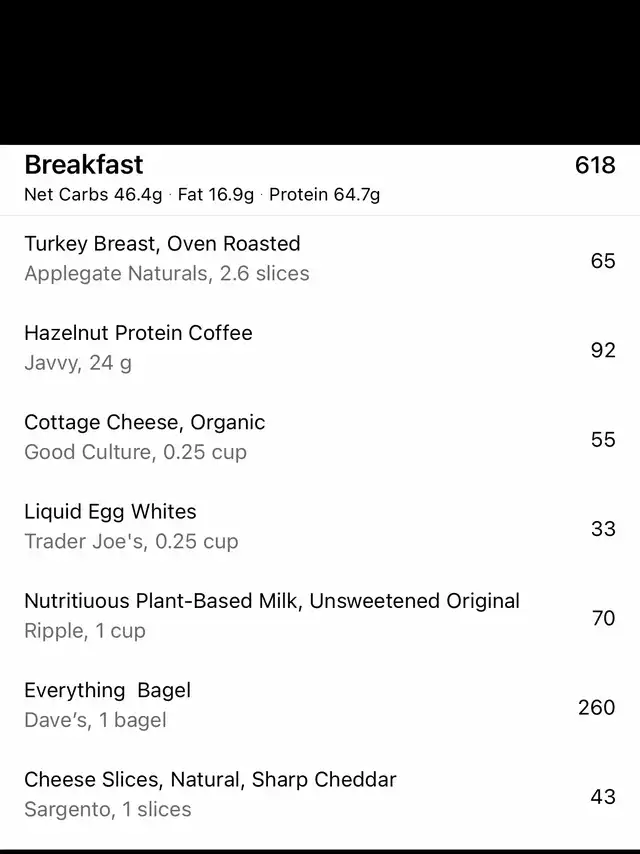Image resolution: width=640 pixels, height=854 pixels.
Task: Tap the 92 calories coffee value
Action: tap(603, 350)
